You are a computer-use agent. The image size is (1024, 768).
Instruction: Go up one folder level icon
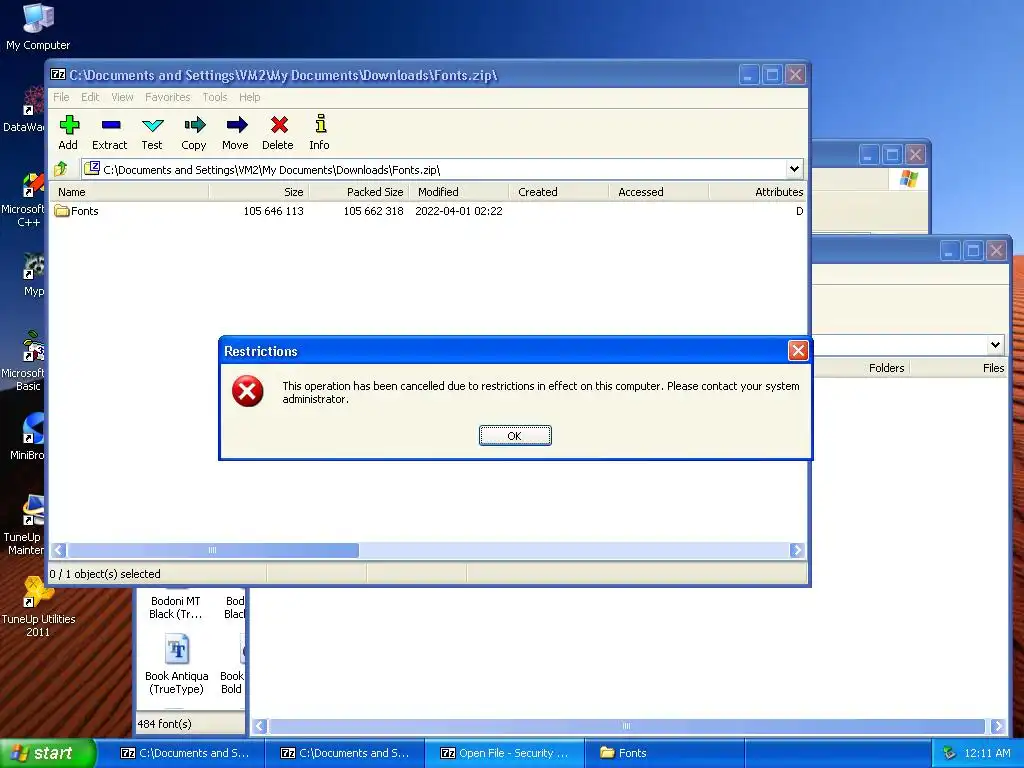click(61, 169)
